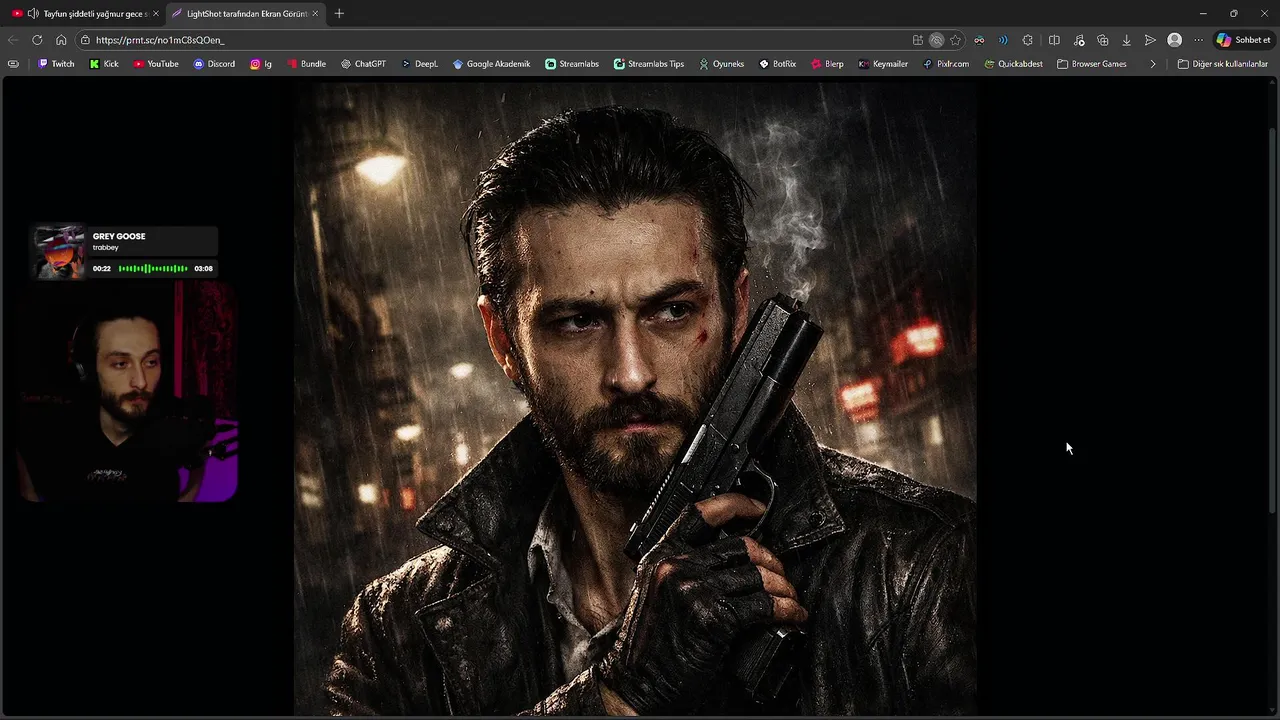Click the back navigation arrow
1280x720 pixels.
13,40
